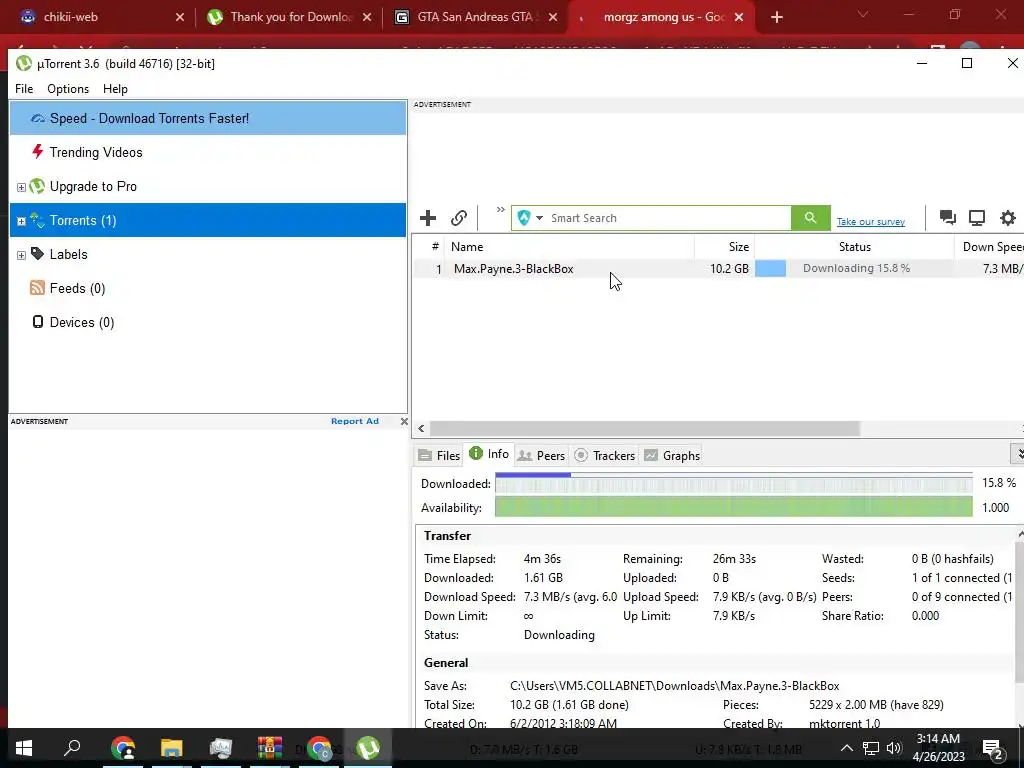Viewport: 1024px width, 768px height.
Task: Close the sidebar advertisement
Action: pyautogui.click(x=404, y=421)
